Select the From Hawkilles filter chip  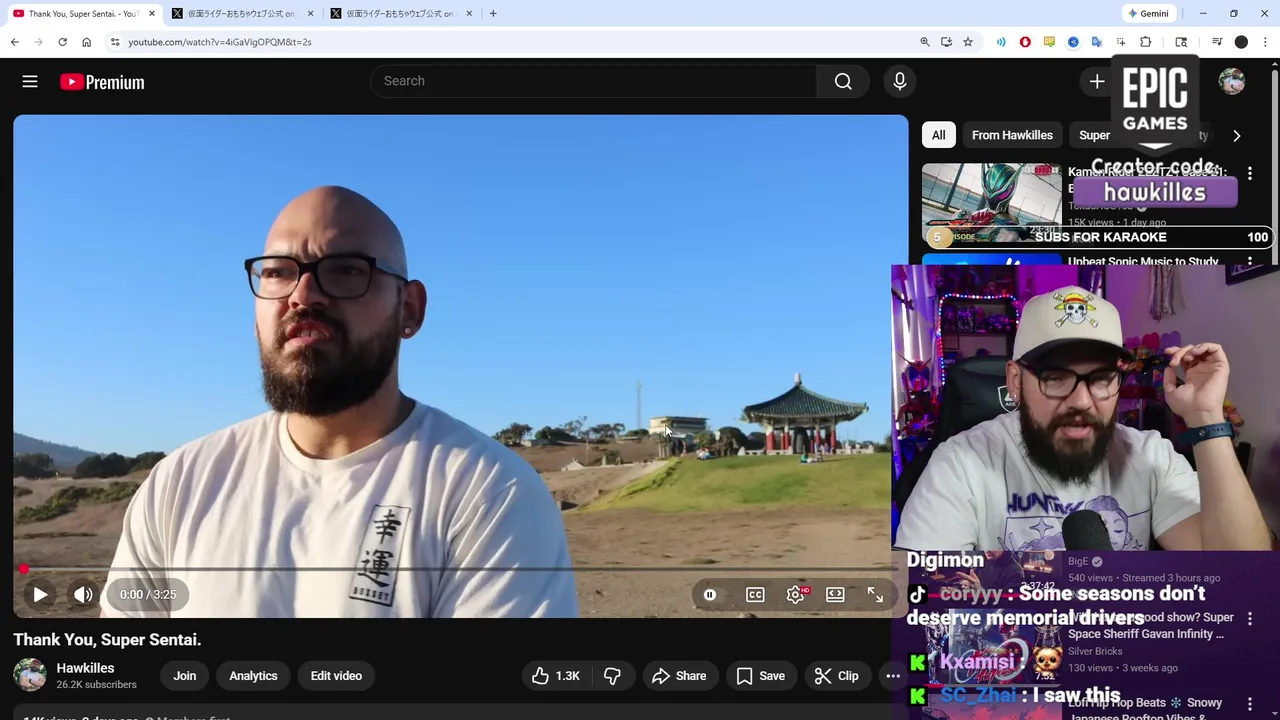point(1012,135)
